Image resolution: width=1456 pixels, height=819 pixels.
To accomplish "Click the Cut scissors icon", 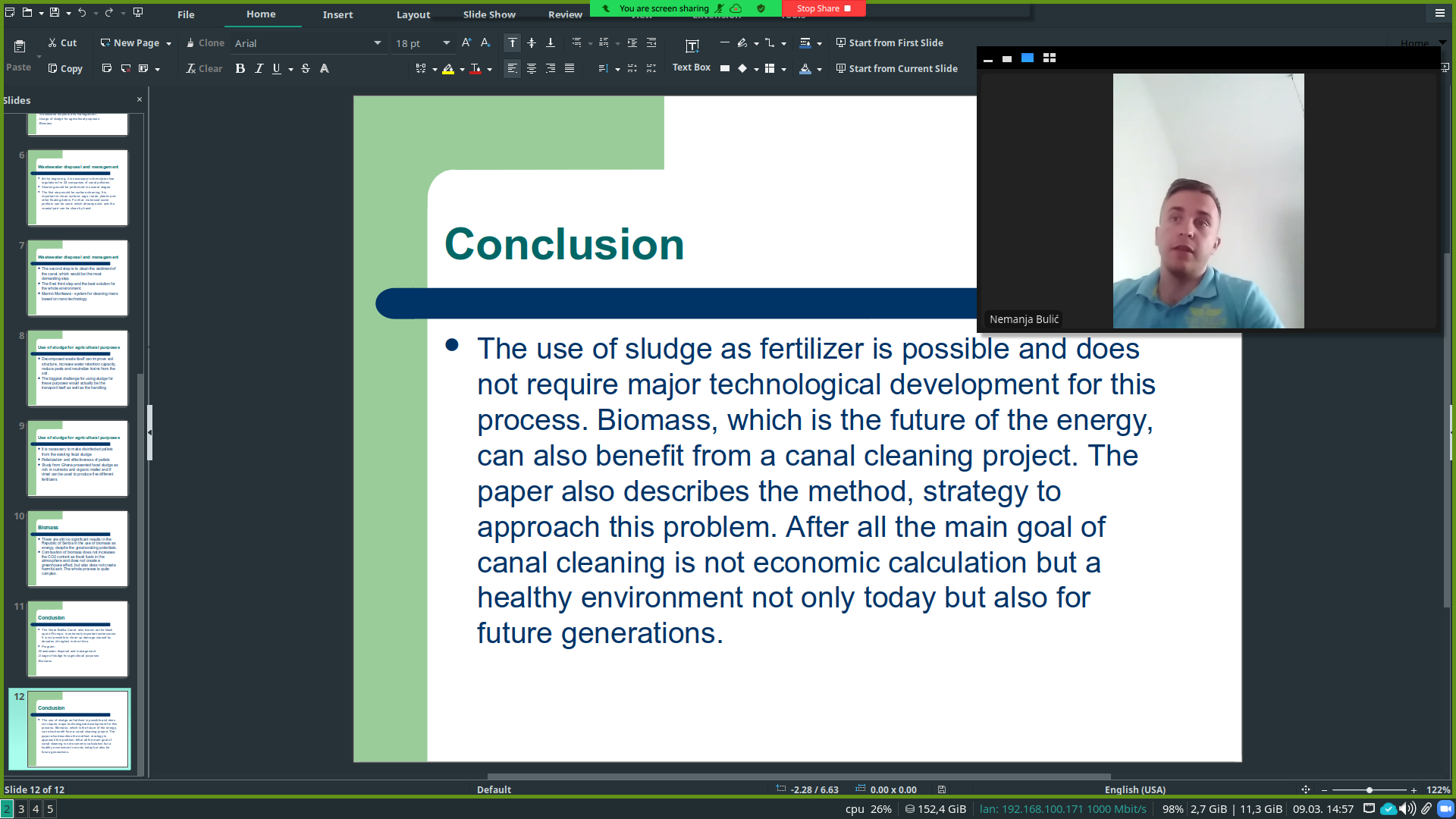I will [x=52, y=43].
